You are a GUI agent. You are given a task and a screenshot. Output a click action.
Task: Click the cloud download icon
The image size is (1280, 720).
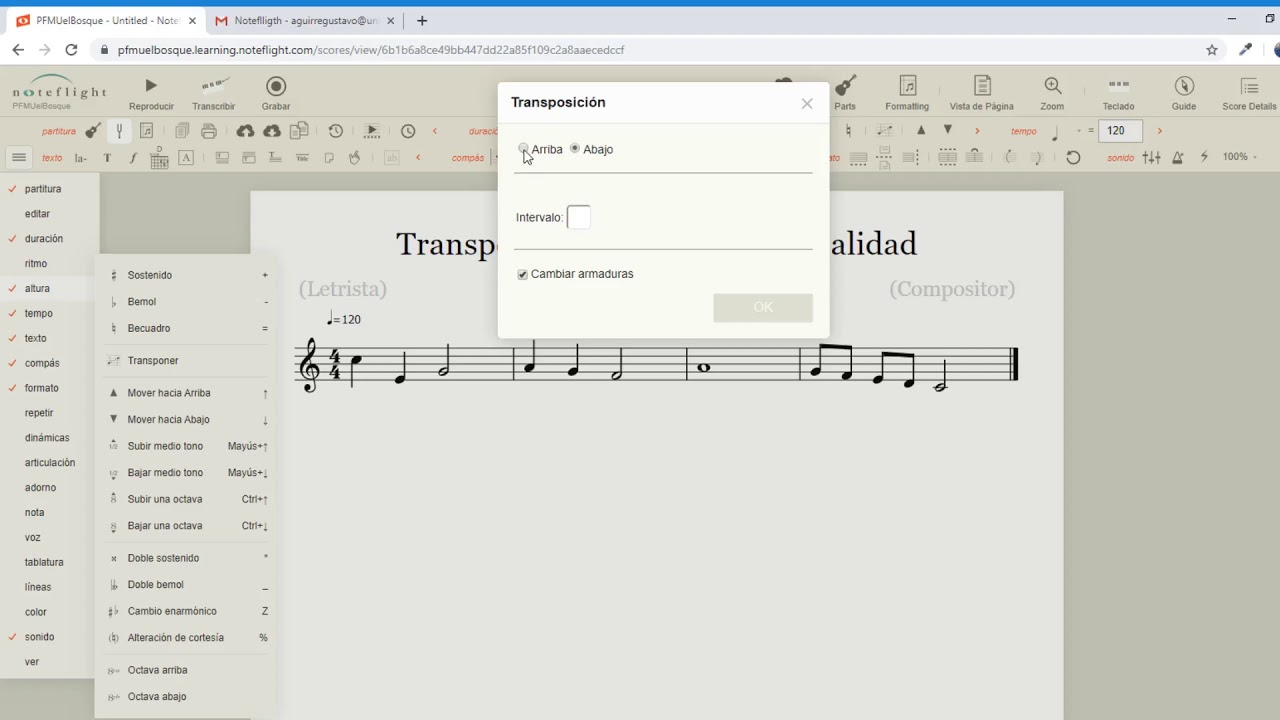tap(272, 131)
